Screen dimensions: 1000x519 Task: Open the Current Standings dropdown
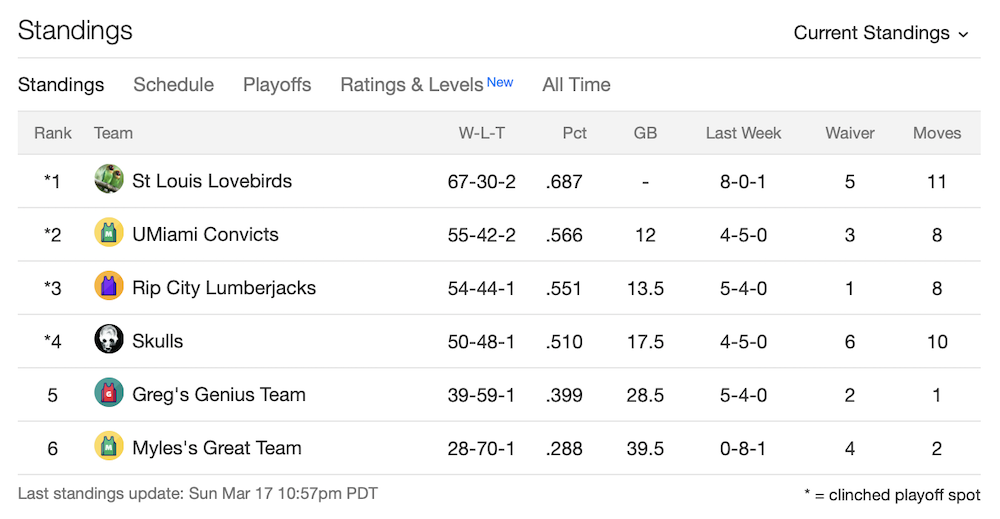click(881, 33)
